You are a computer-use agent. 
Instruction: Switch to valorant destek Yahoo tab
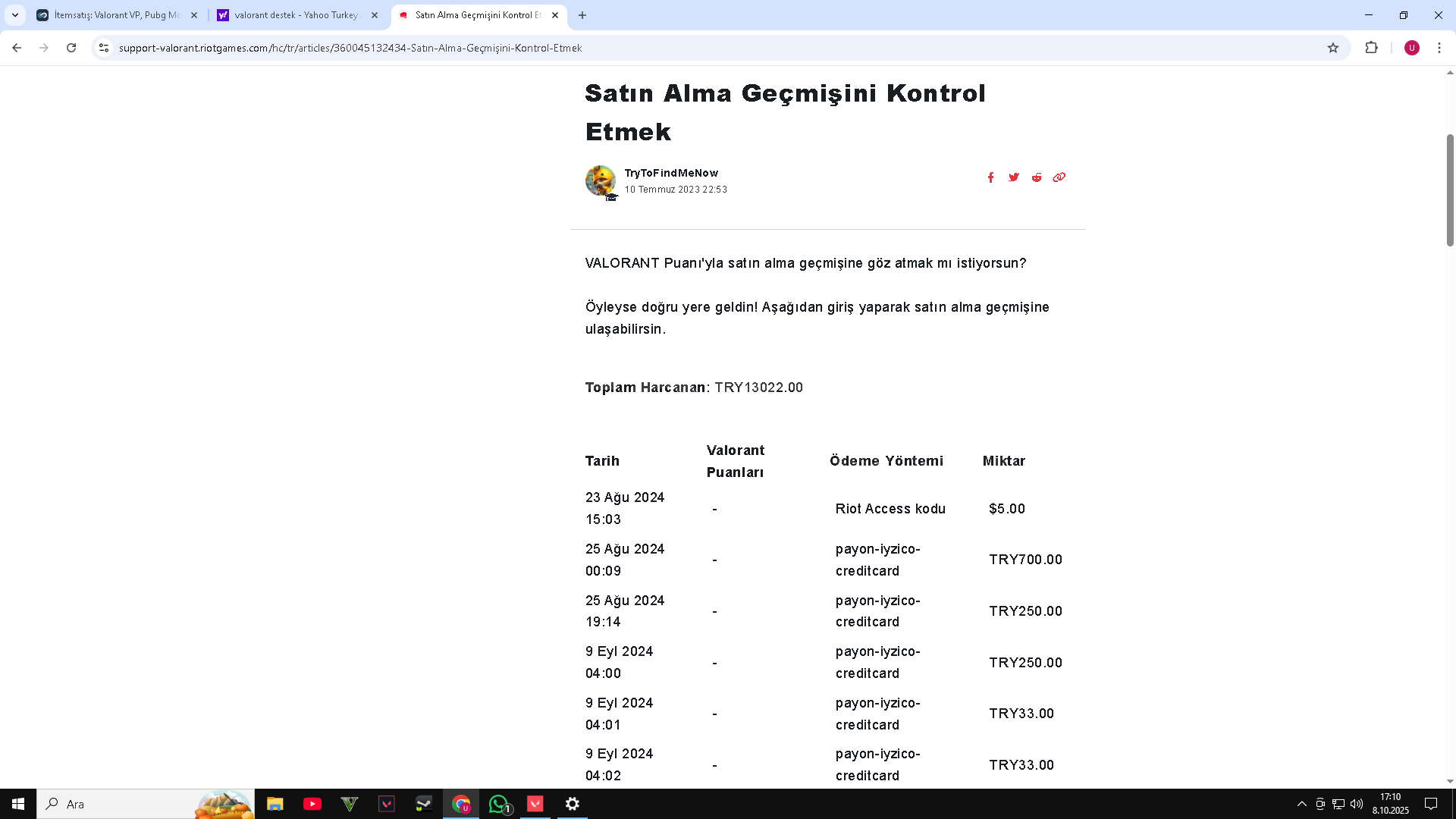296,15
